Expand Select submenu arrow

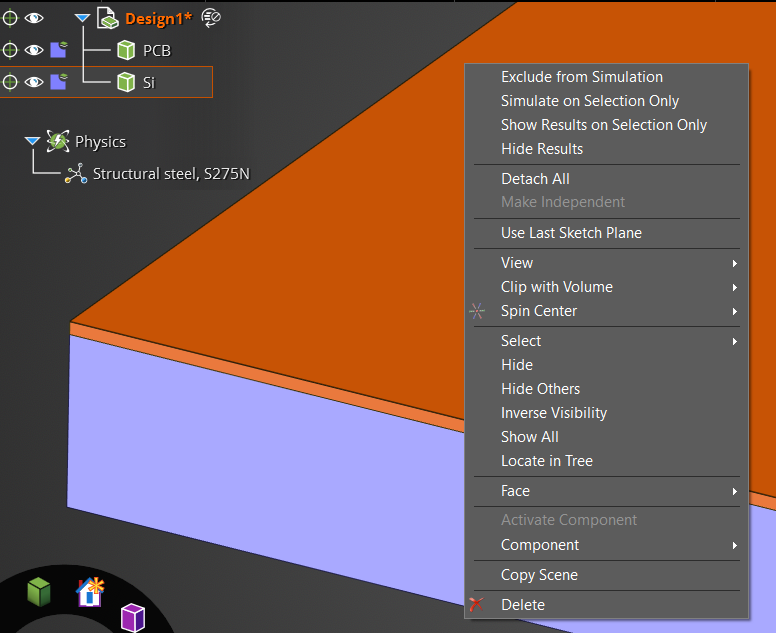735,341
